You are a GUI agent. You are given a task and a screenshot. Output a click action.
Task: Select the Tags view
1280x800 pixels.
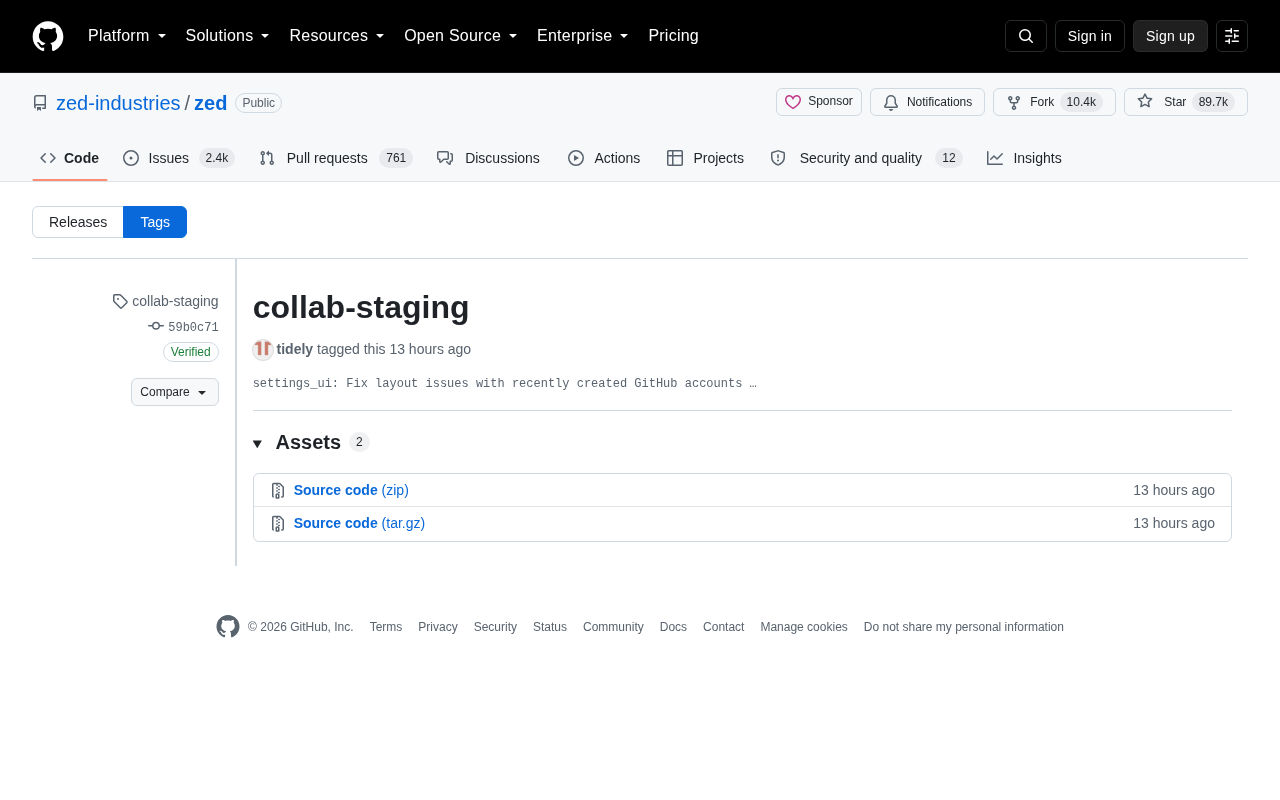[x=155, y=222]
